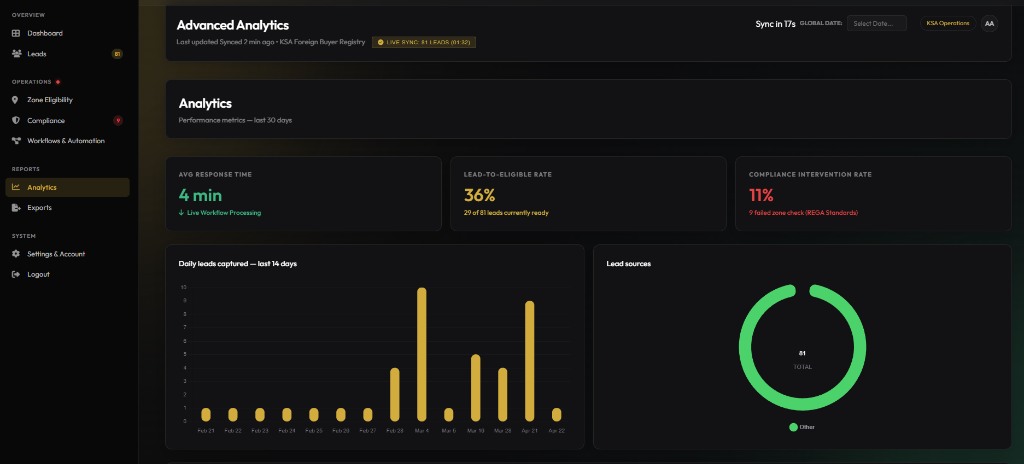Click the GLOBAL DATE label
This screenshot has width=1024, height=464.
[x=821, y=24]
